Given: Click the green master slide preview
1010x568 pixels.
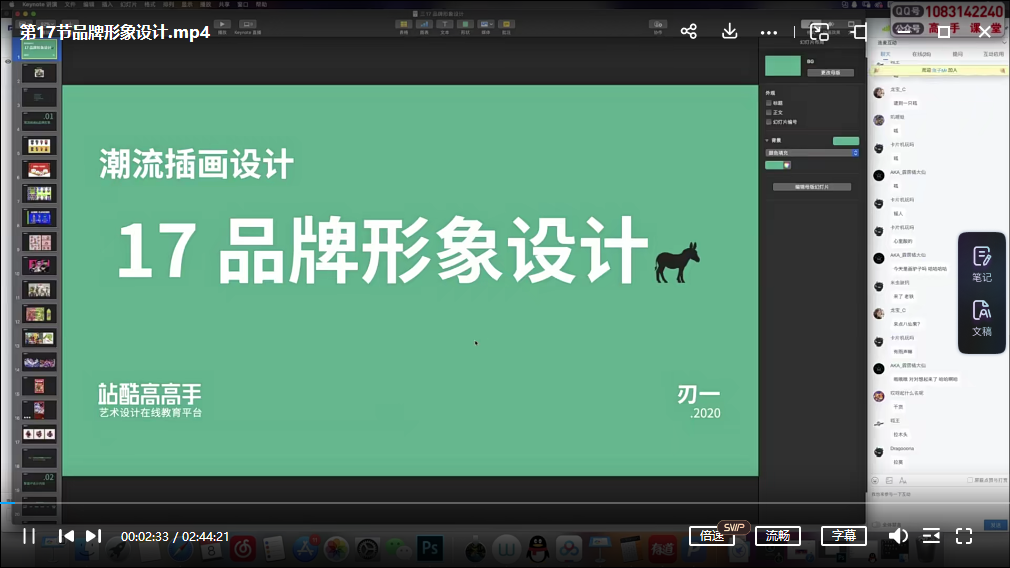Looking at the screenshot, I should 783,66.
